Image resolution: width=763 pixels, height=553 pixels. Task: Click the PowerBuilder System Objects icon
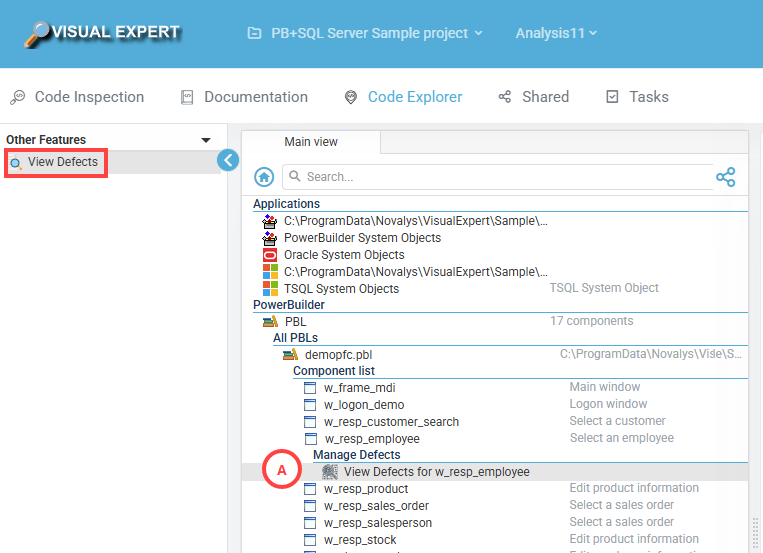coord(270,239)
